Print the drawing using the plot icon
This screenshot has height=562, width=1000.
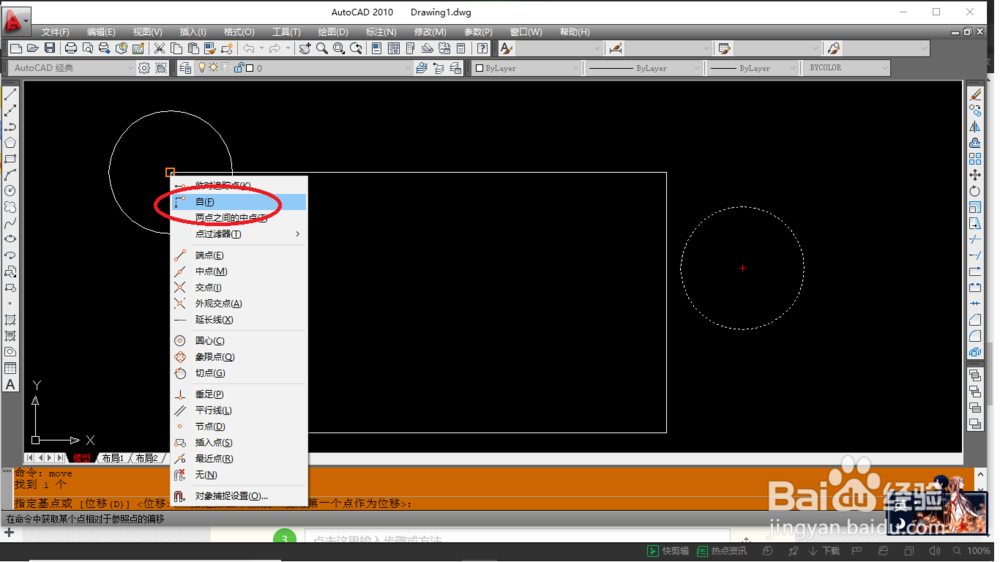pyautogui.click(x=71, y=48)
